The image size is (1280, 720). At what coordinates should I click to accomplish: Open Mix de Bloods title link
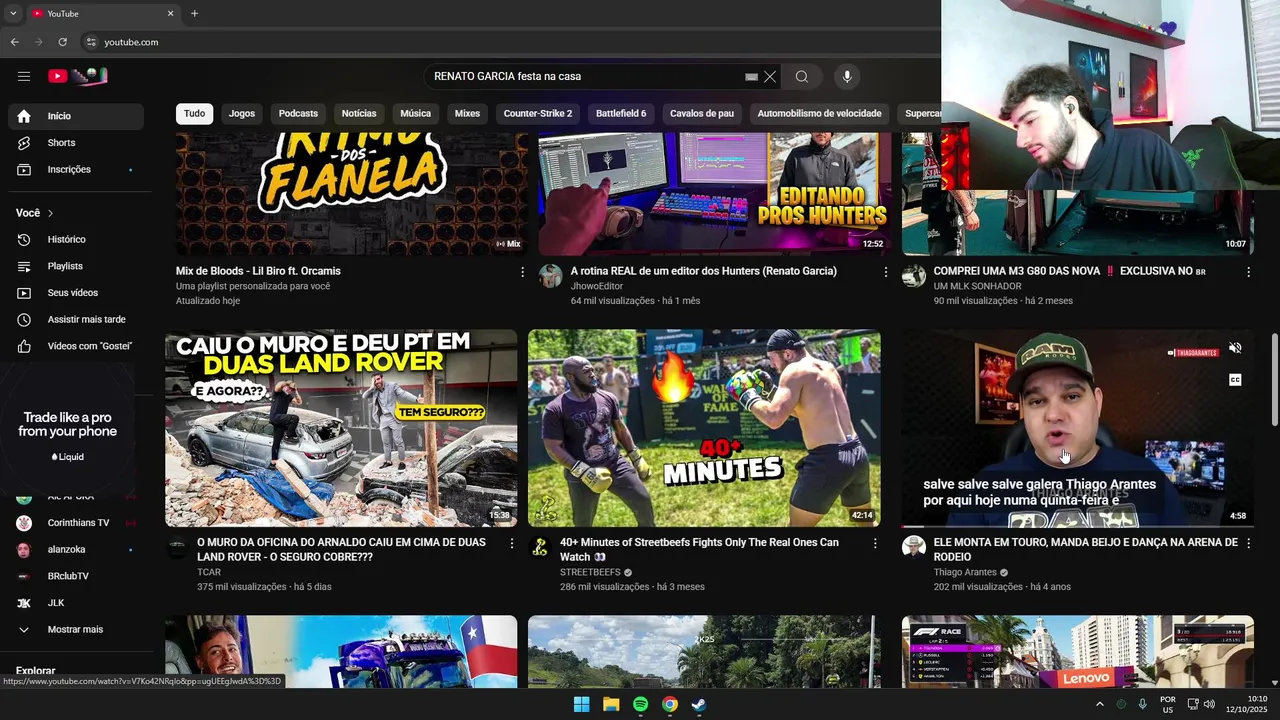click(258, 271)
